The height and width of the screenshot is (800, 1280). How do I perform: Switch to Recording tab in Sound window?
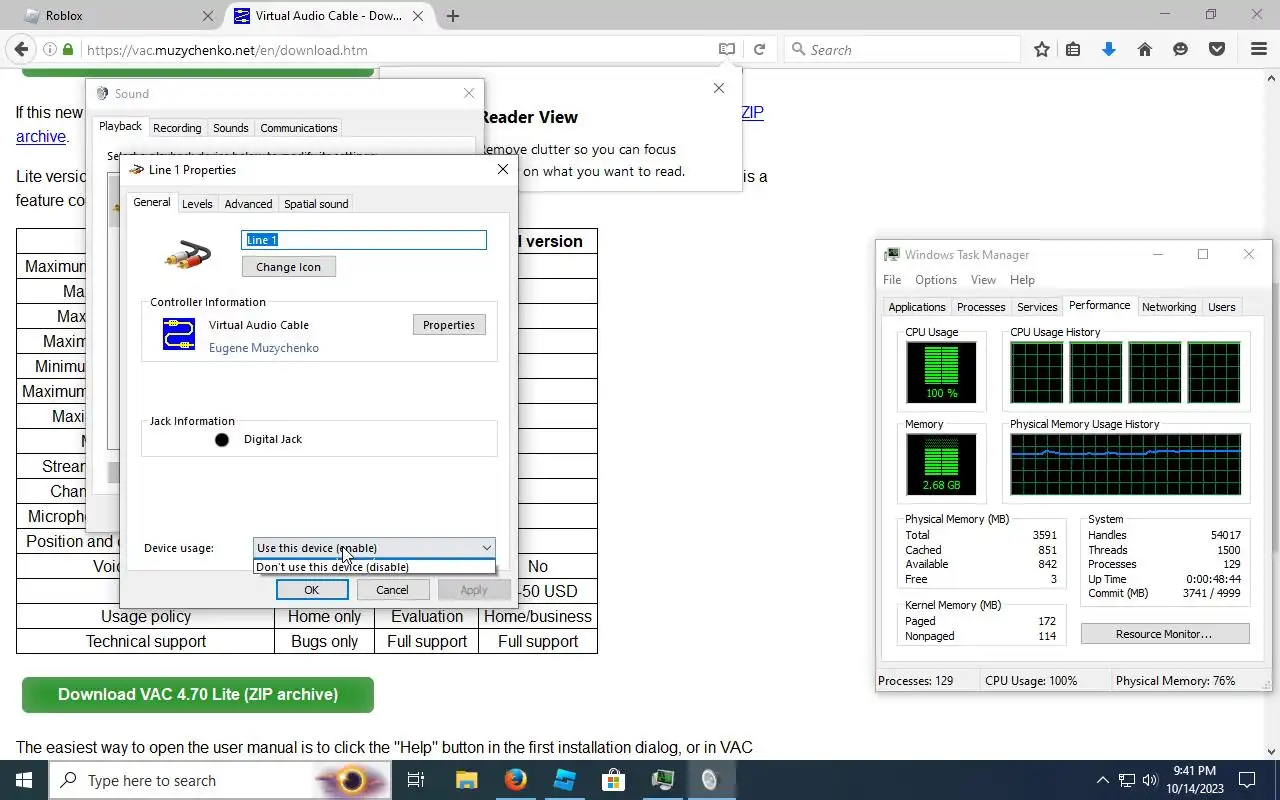point(177,128)
